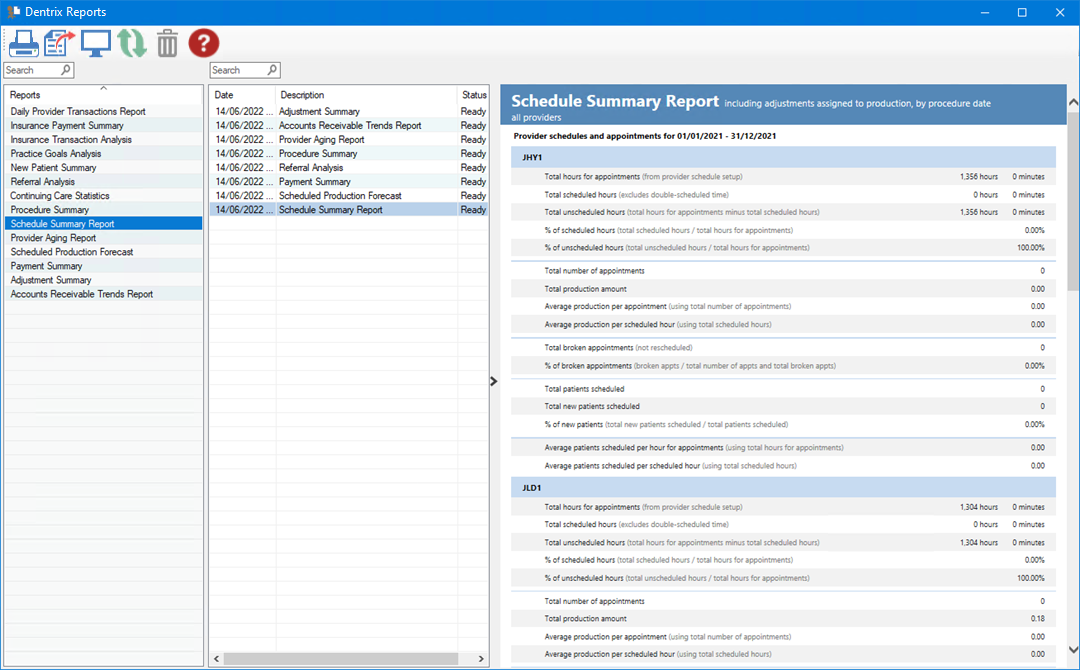The image size is (1080, 670).
Task: Click the green refresh arrows icon
Action: coord(132,43)
